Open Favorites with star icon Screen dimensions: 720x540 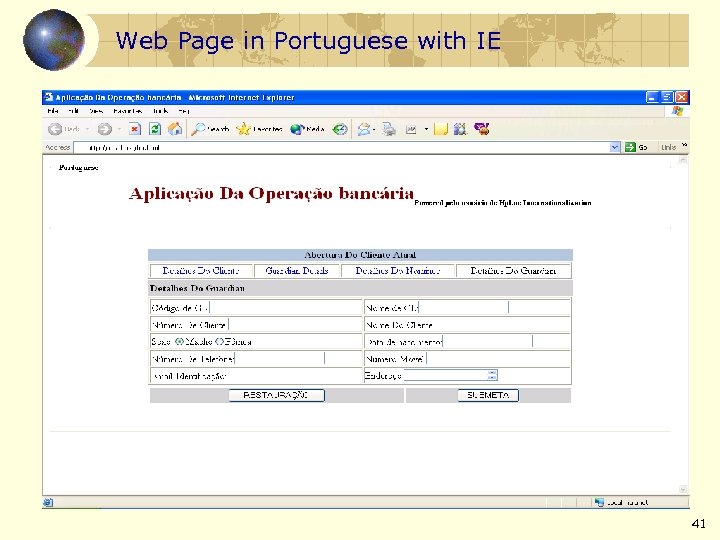click(x=243, y=129)
